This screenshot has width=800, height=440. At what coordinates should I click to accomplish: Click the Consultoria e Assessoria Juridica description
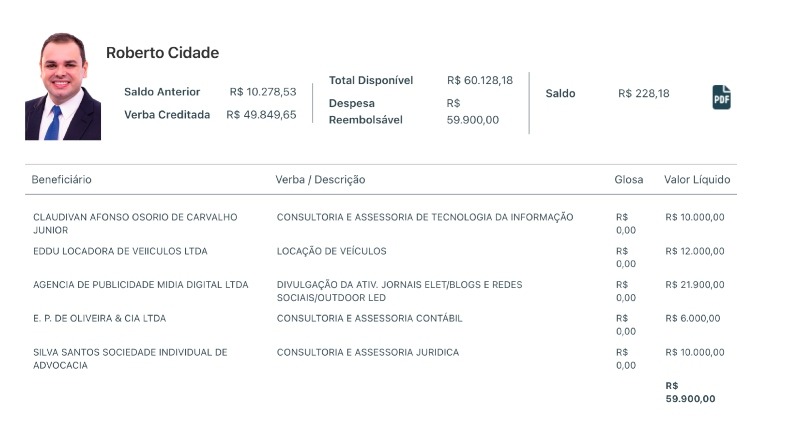pyautogui.click(x=367, y=353)
